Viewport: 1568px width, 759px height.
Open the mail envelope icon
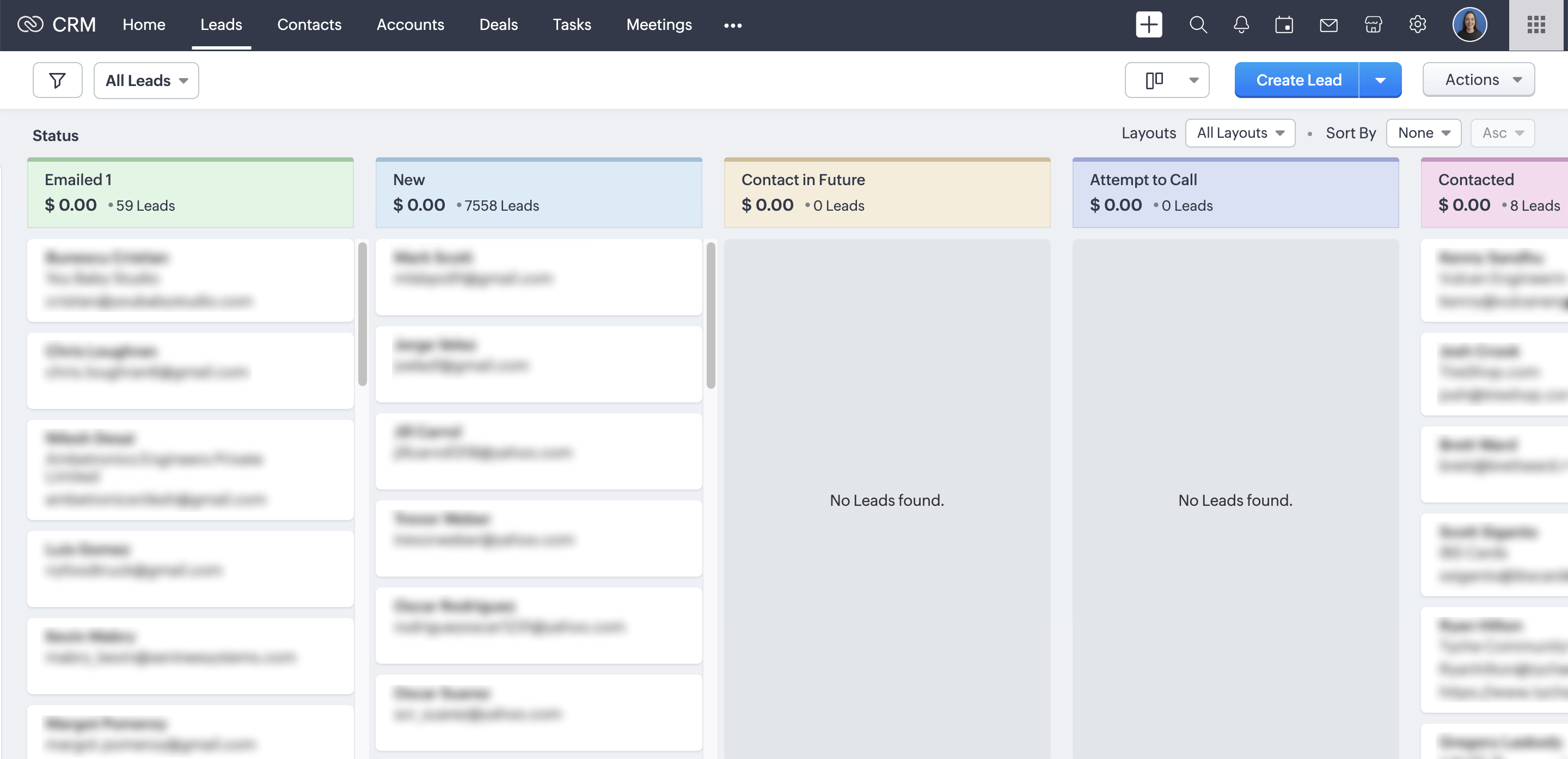pos(1328,25)
